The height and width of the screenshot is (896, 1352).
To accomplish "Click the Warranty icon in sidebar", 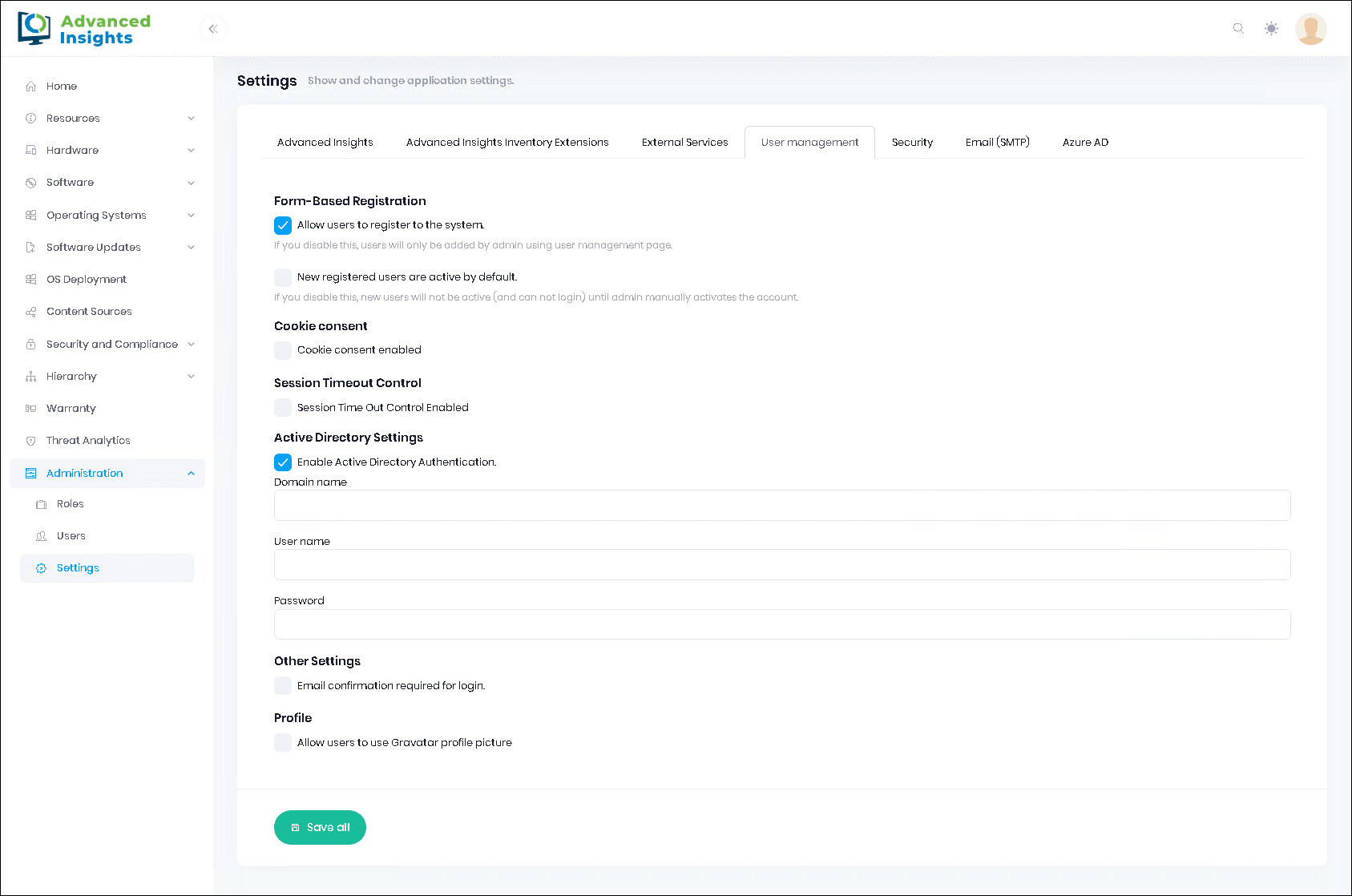I will tap(31, 409).
